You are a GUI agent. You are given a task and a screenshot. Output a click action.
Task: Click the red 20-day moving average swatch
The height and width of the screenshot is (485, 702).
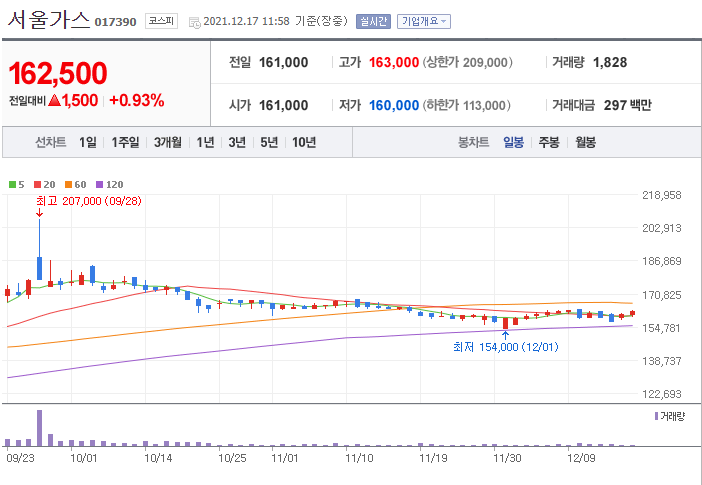[38, 185]
